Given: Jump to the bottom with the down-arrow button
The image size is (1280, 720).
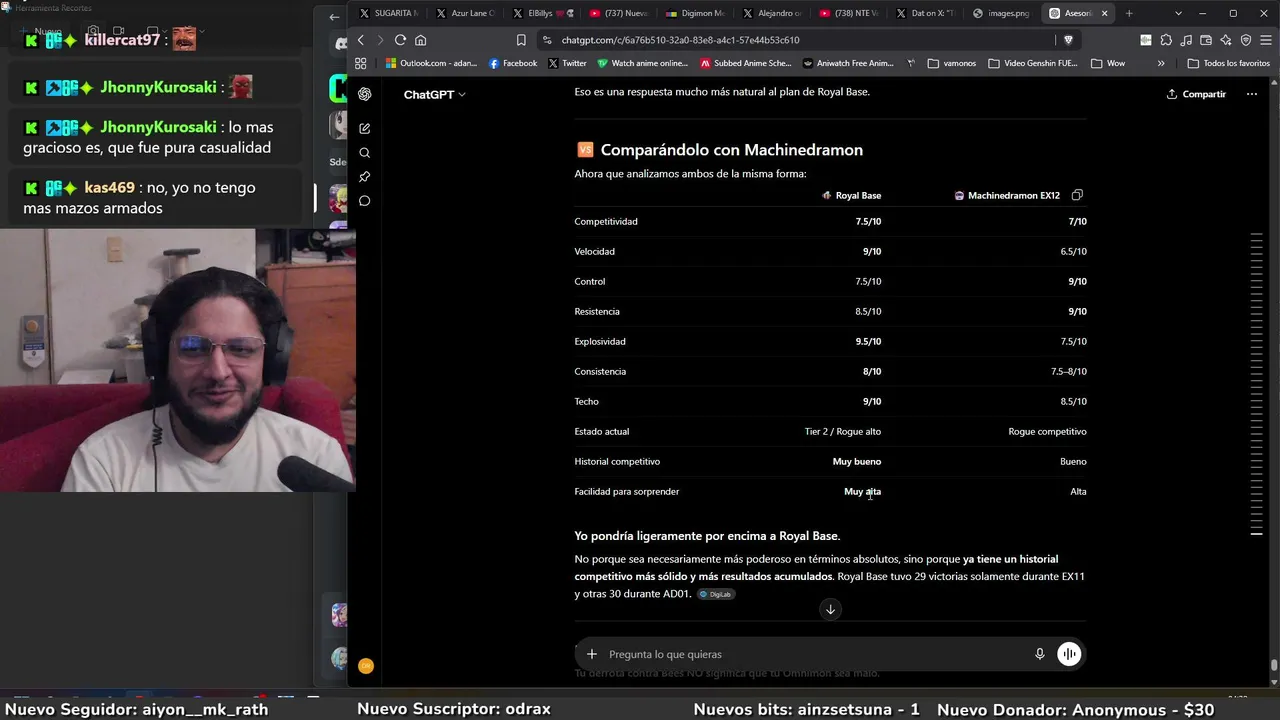Looking at the screenshot, I should coord(830,610).
